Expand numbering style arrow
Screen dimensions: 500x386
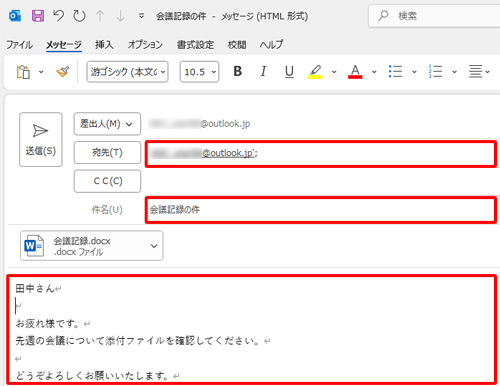(454, 72)
